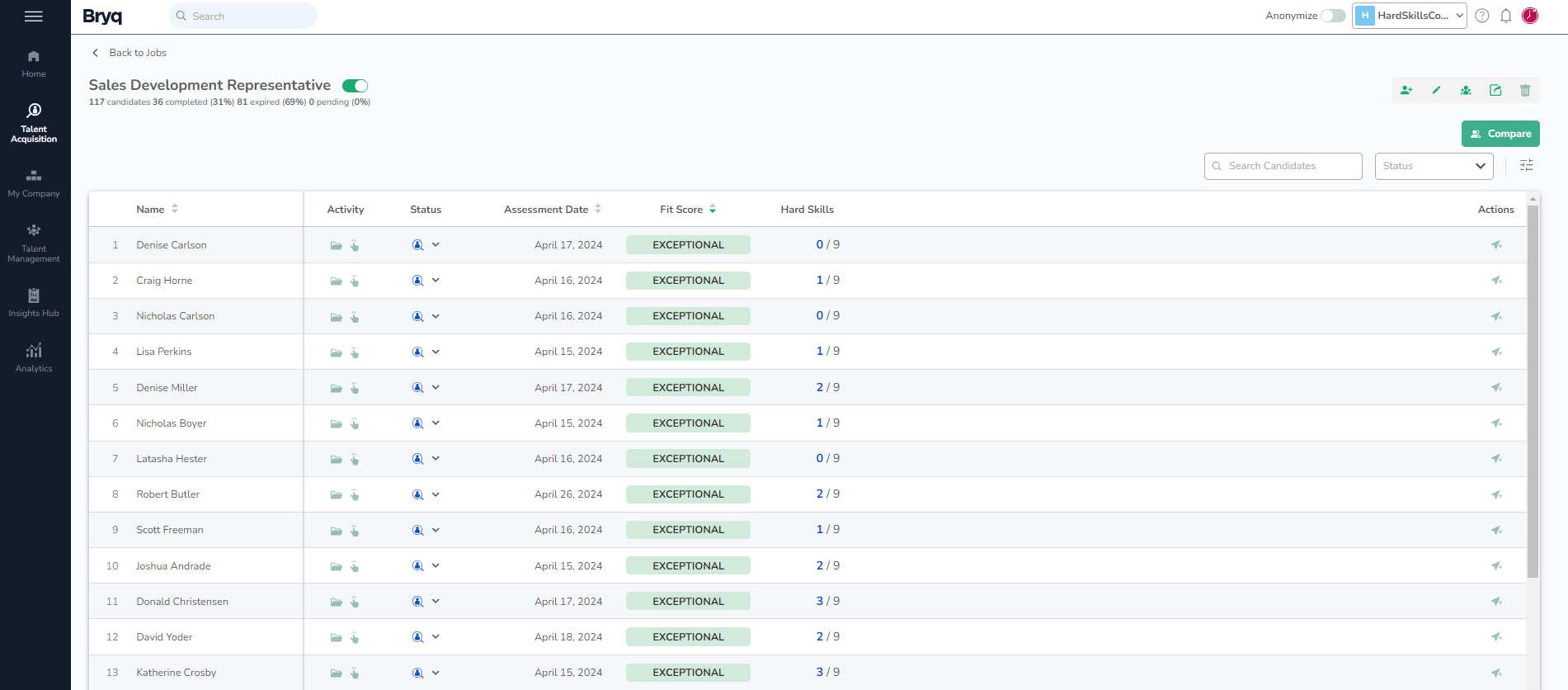Click the Compare button

pos(1500,134)
